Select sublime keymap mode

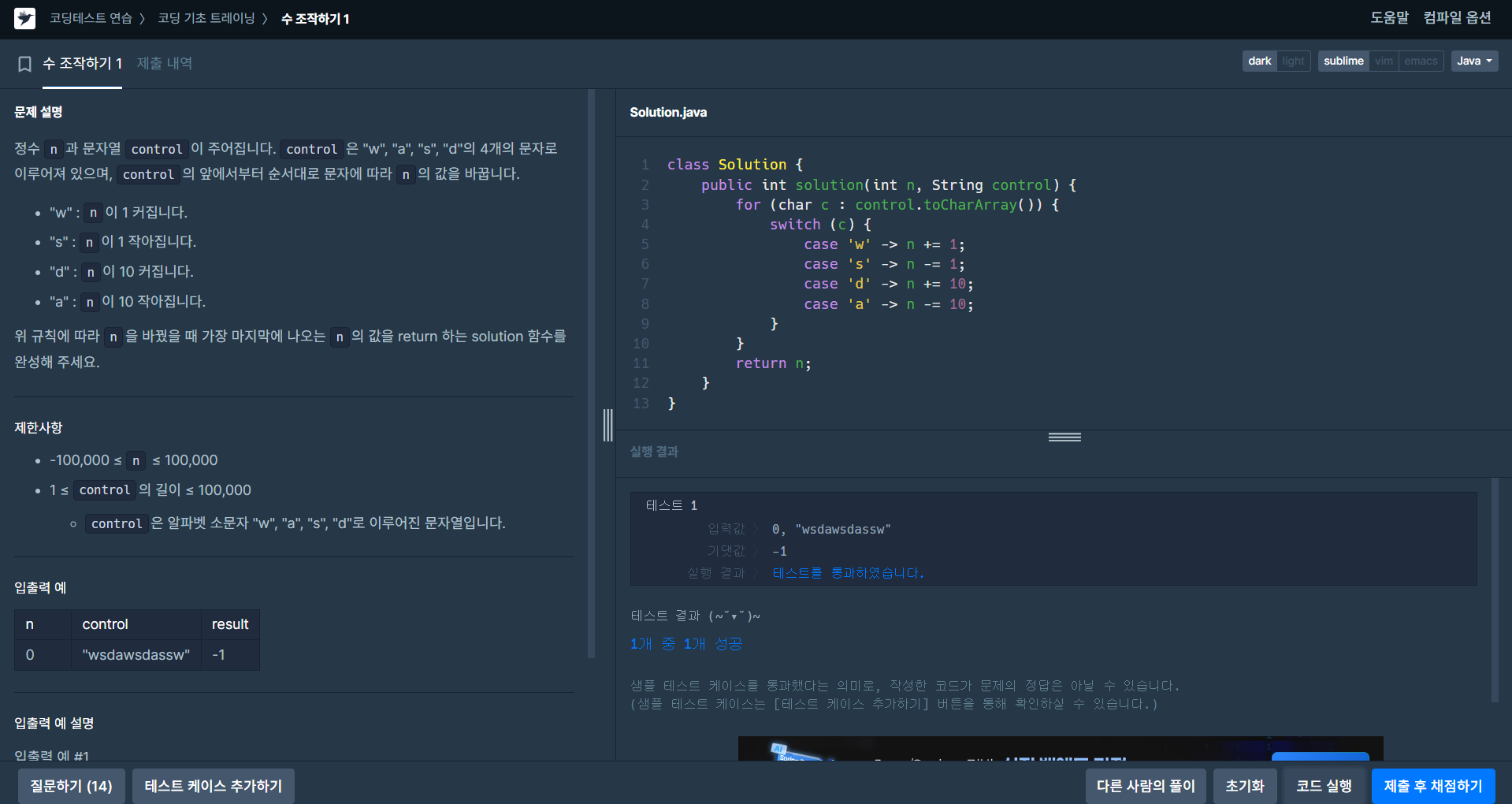pos(1343,61)
